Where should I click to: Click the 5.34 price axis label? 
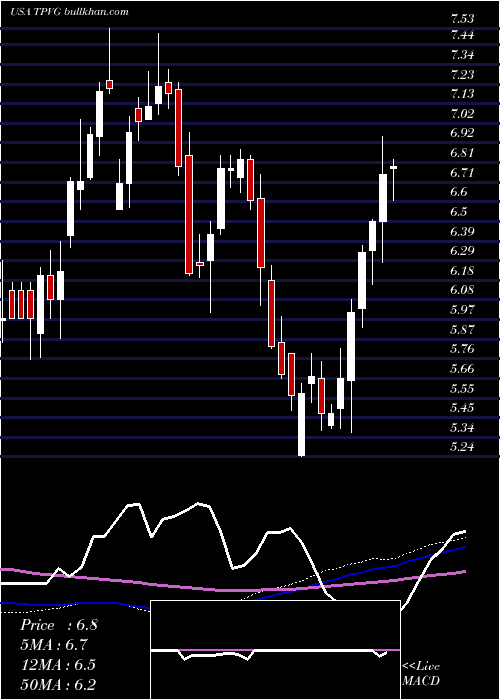[x=462, y=428]
